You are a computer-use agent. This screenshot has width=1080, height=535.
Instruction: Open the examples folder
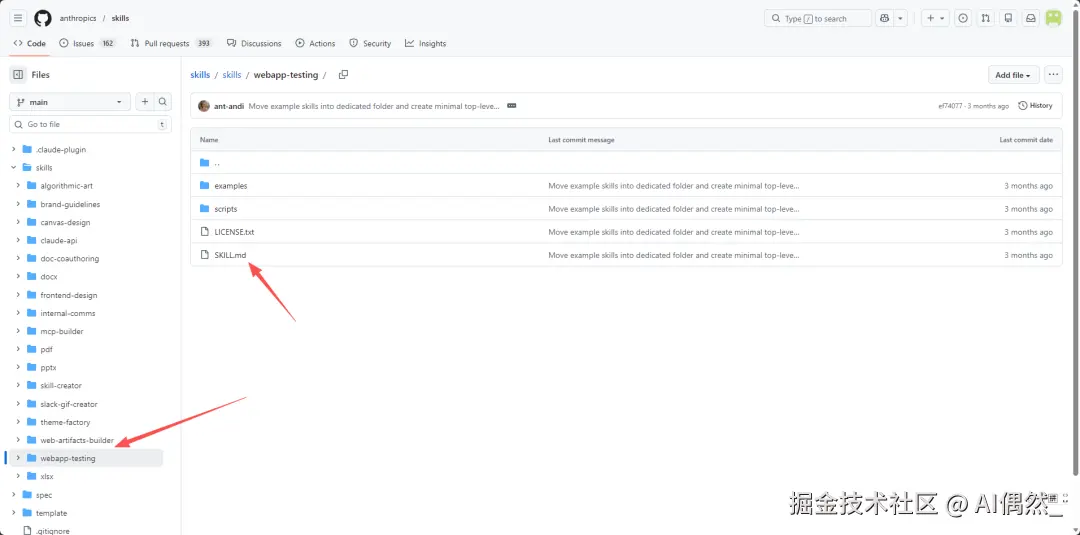[x=231, y=186]
